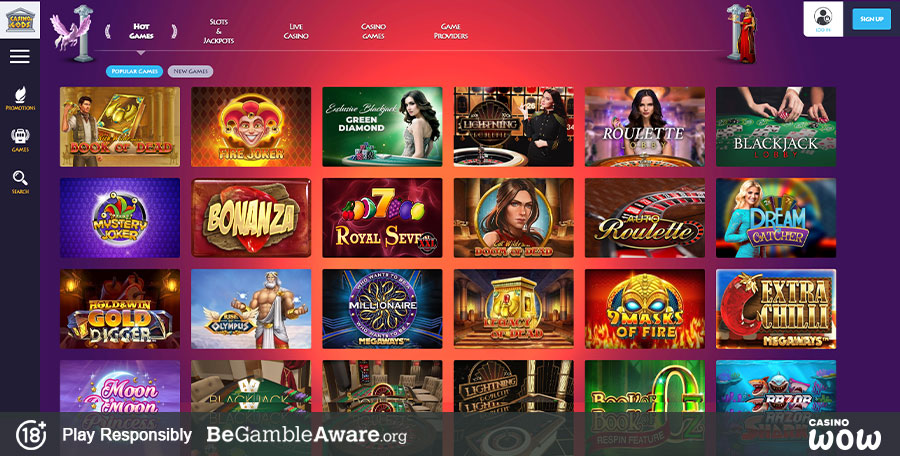Screen dimensions: 900x456
Task: Visit the BeGambleAware.org link
Action: click(307, 435)
